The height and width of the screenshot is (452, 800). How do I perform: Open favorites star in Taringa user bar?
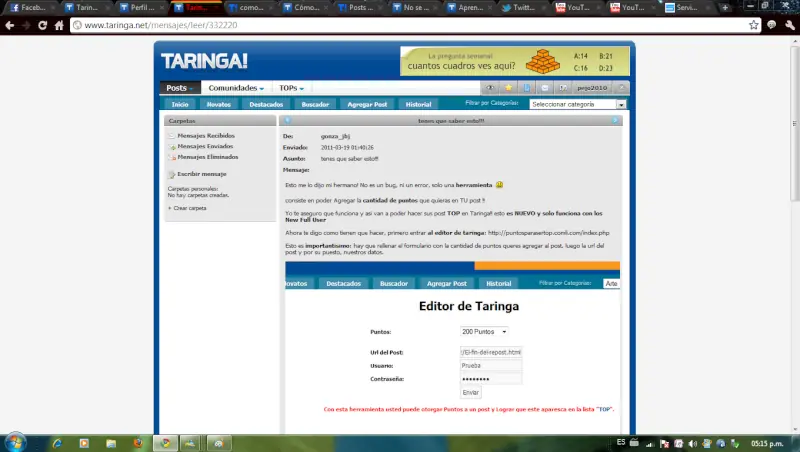pyautogui.click(x=508, y=88)
